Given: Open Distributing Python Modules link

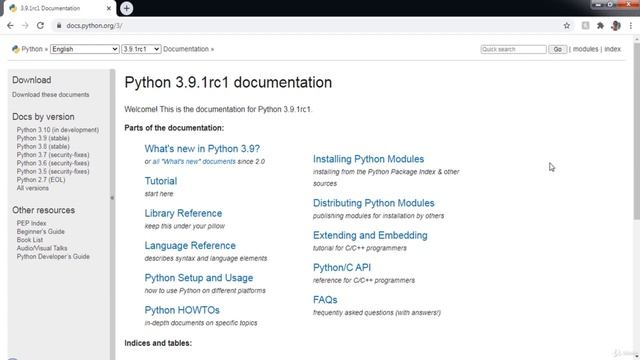Looking at the screenshot, I should coord(373,203).
